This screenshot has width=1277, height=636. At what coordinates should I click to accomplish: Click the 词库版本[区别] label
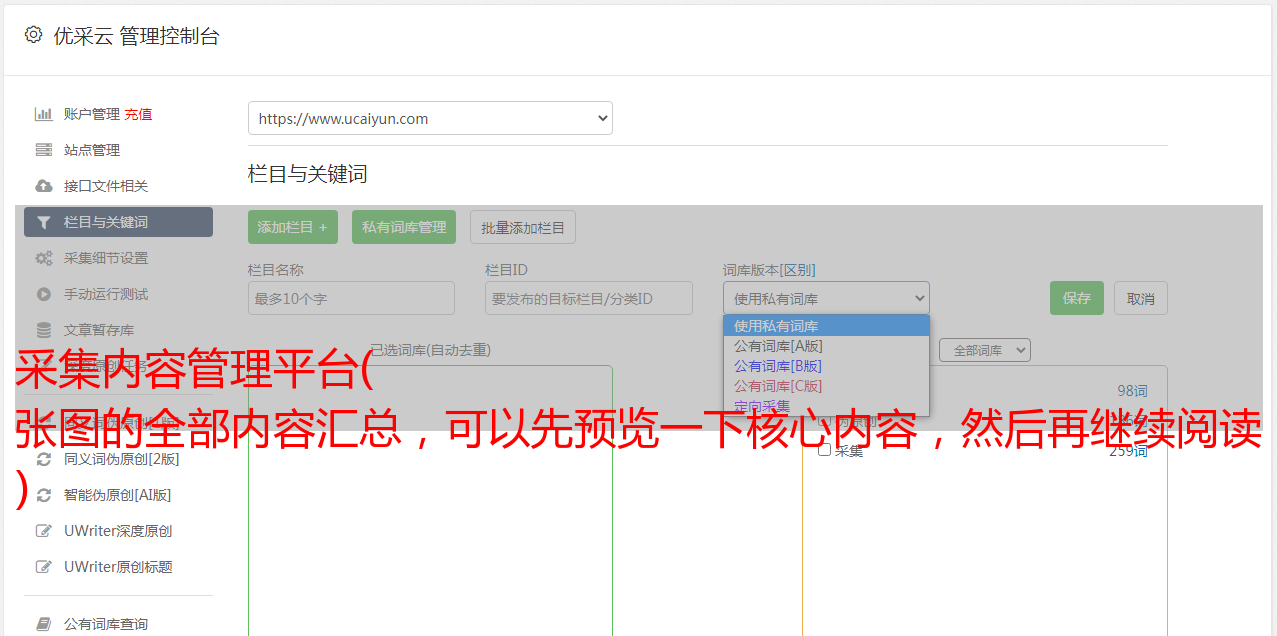point(769,270)
